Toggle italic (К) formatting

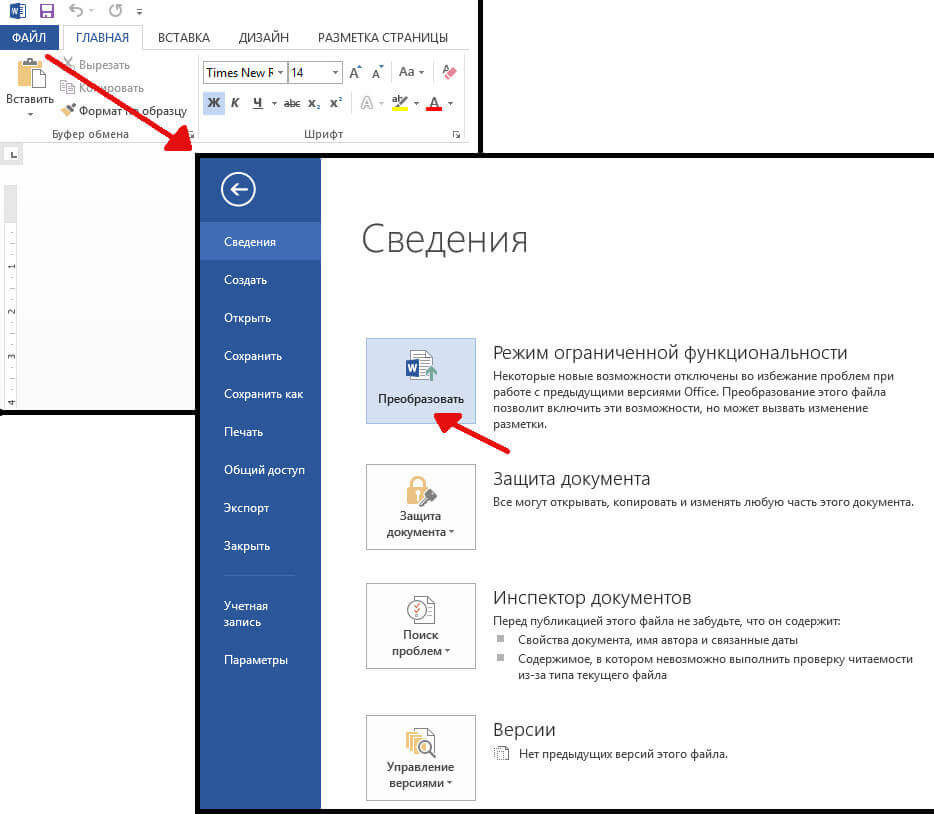click(235, 103)
